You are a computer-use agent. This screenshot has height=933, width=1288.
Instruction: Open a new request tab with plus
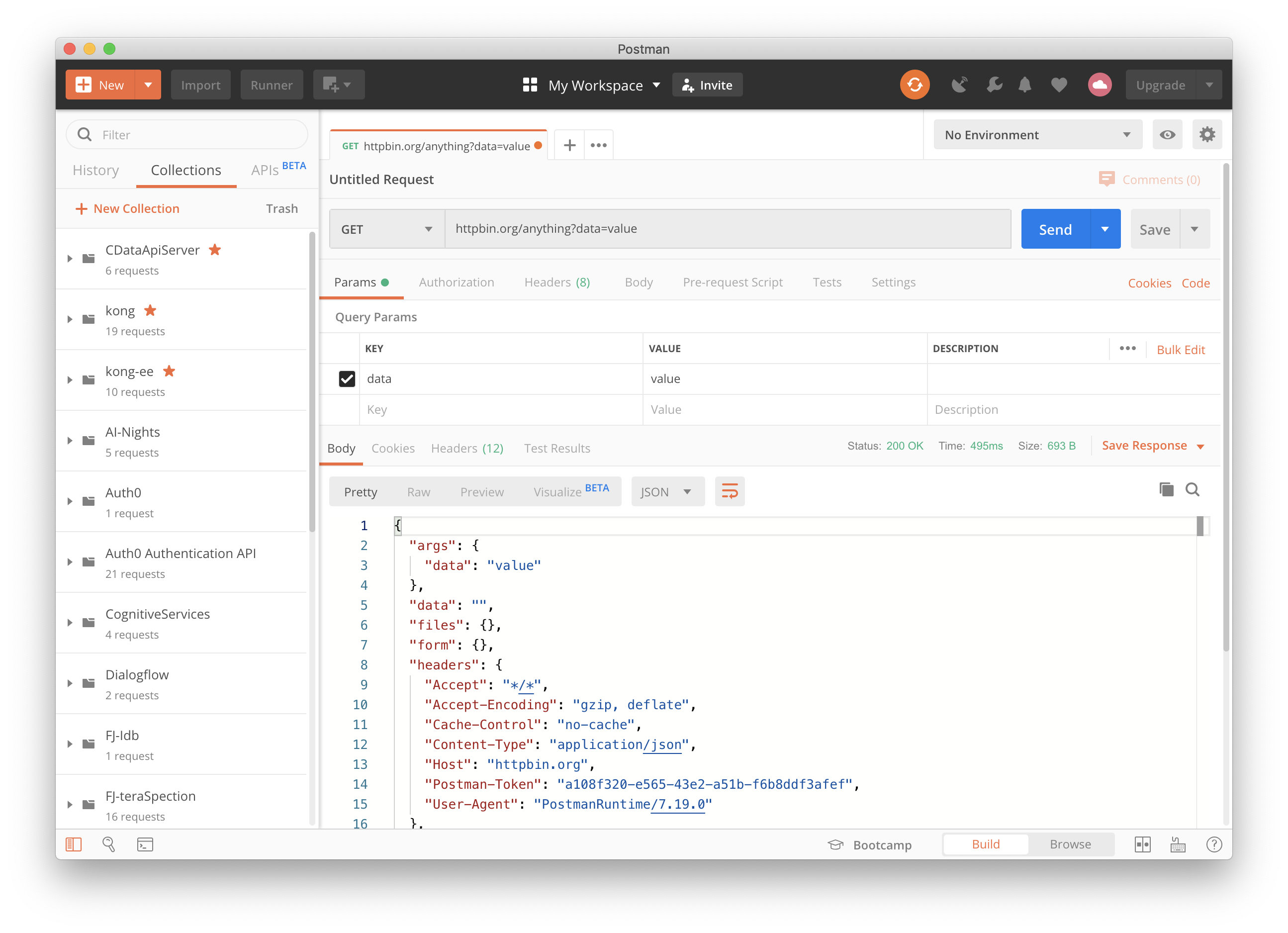tap(569, 145)
